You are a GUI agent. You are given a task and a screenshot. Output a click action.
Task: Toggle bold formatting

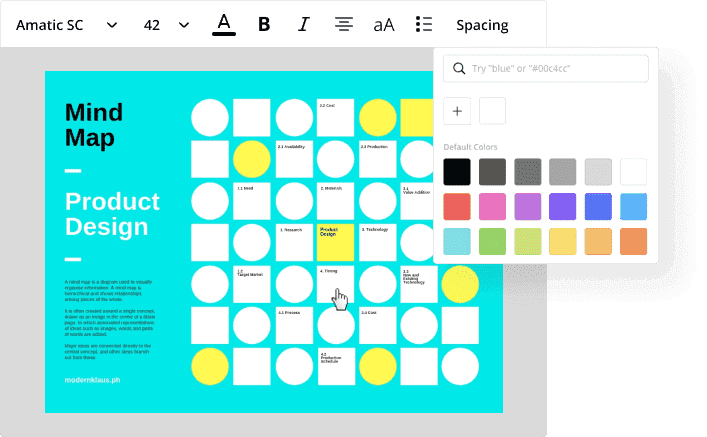265,25
